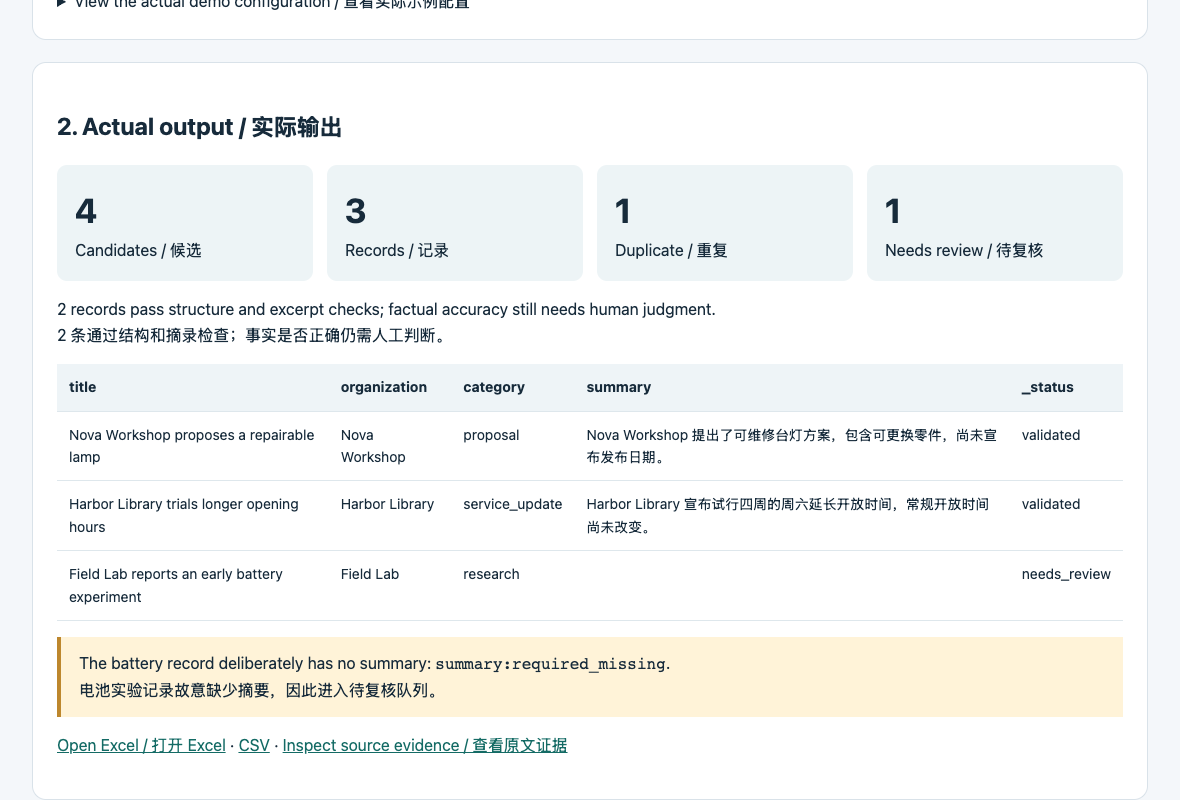Click the '2. Actual output / 实际输出' heading
This screenshot has width=1180, height=800.
point(199,127)
